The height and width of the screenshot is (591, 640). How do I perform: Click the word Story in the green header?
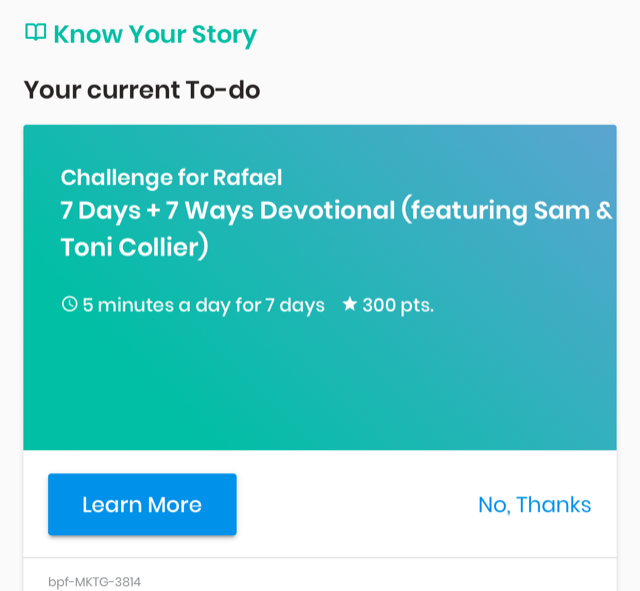point(226,35)
